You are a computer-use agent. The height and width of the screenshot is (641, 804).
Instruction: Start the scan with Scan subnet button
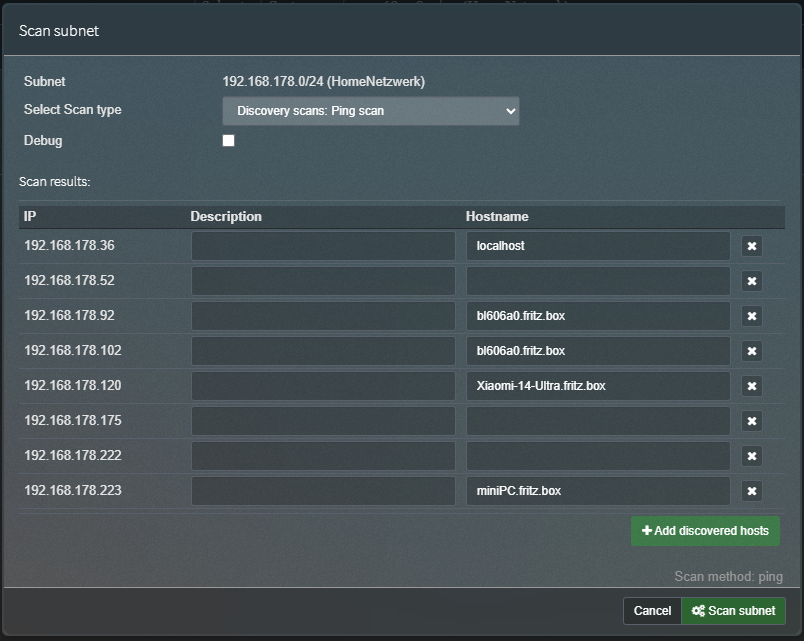[733, 611]
